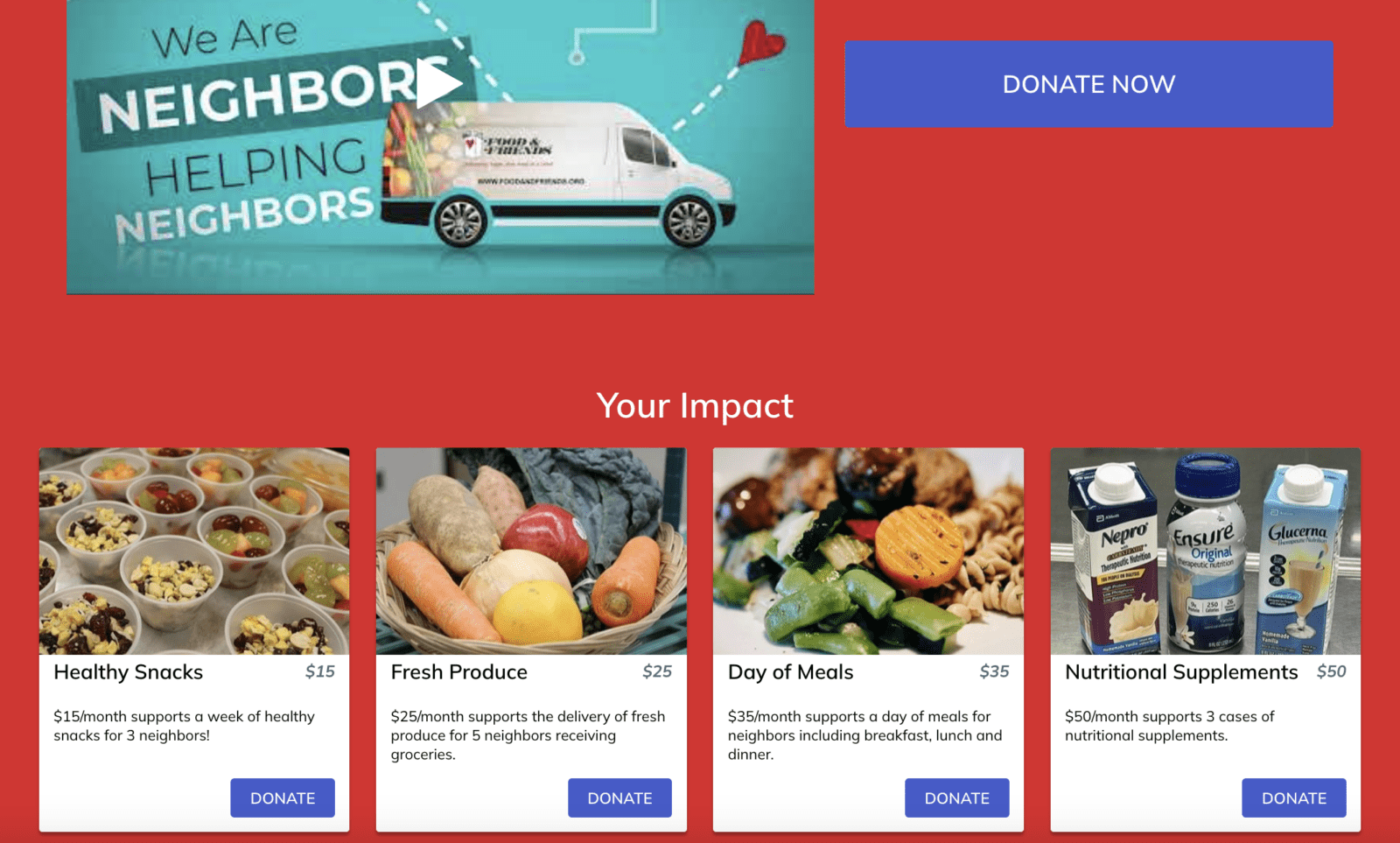This screenshot has height=843, width=1400.
Task: Open the Fresh Produce basket photo
Action: coord(531,551)
